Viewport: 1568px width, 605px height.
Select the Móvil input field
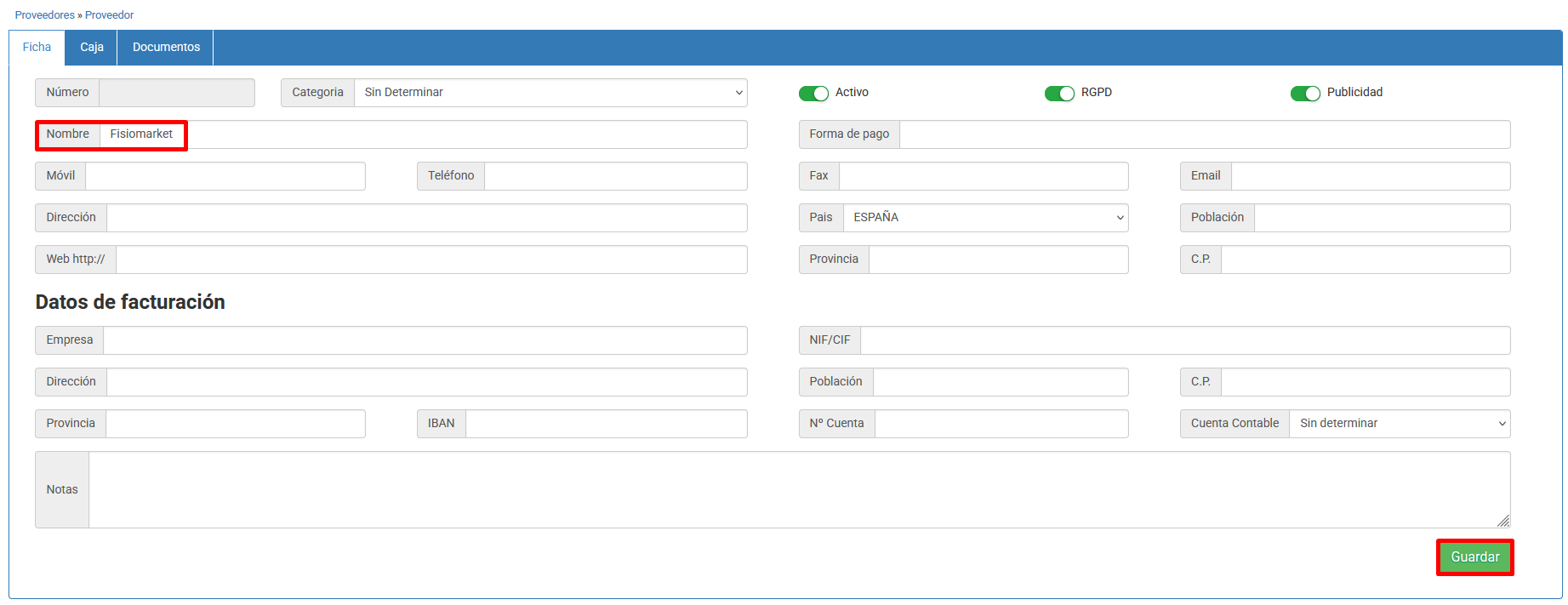pos(225,176)
